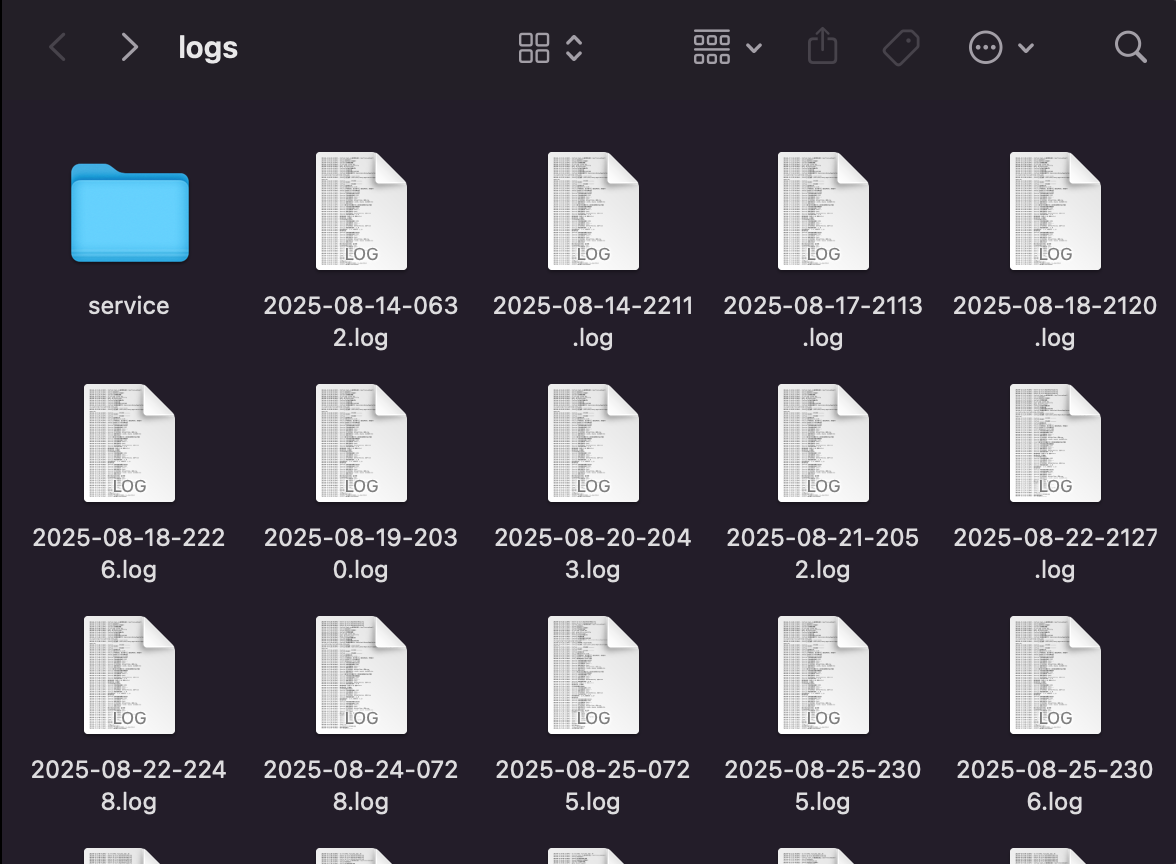The width and height of the screenshot is (1176, 864).
Task: Click the 2025-08-22-2127.log file icon
Action: (1055, 444)
